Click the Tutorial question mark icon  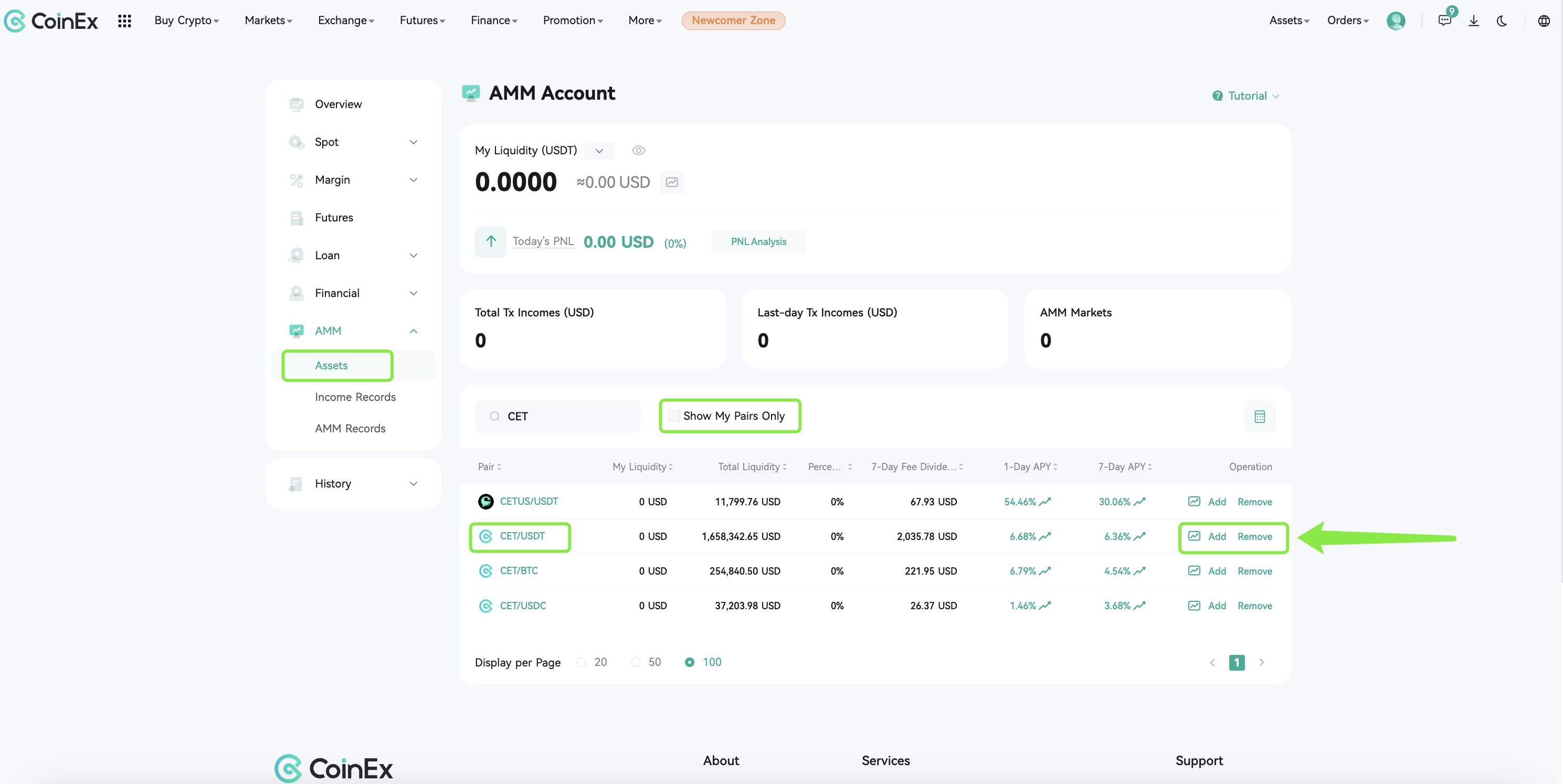click(1217, 96)
